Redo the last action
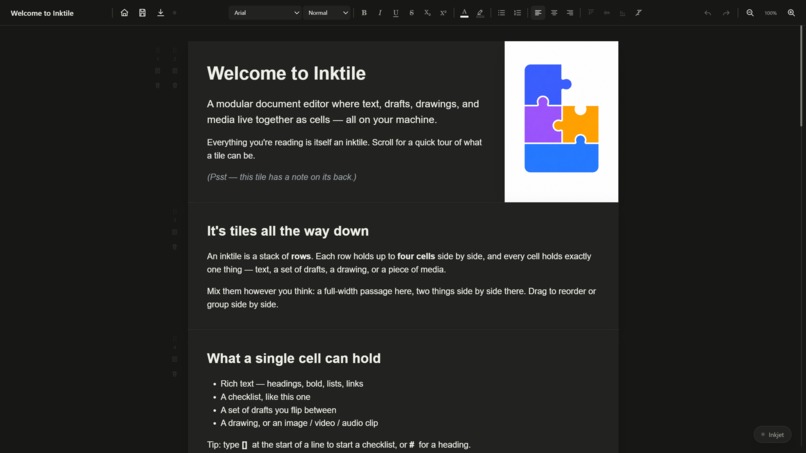The height and width of the screenshot is (453, 806). [x=726, y=13]
